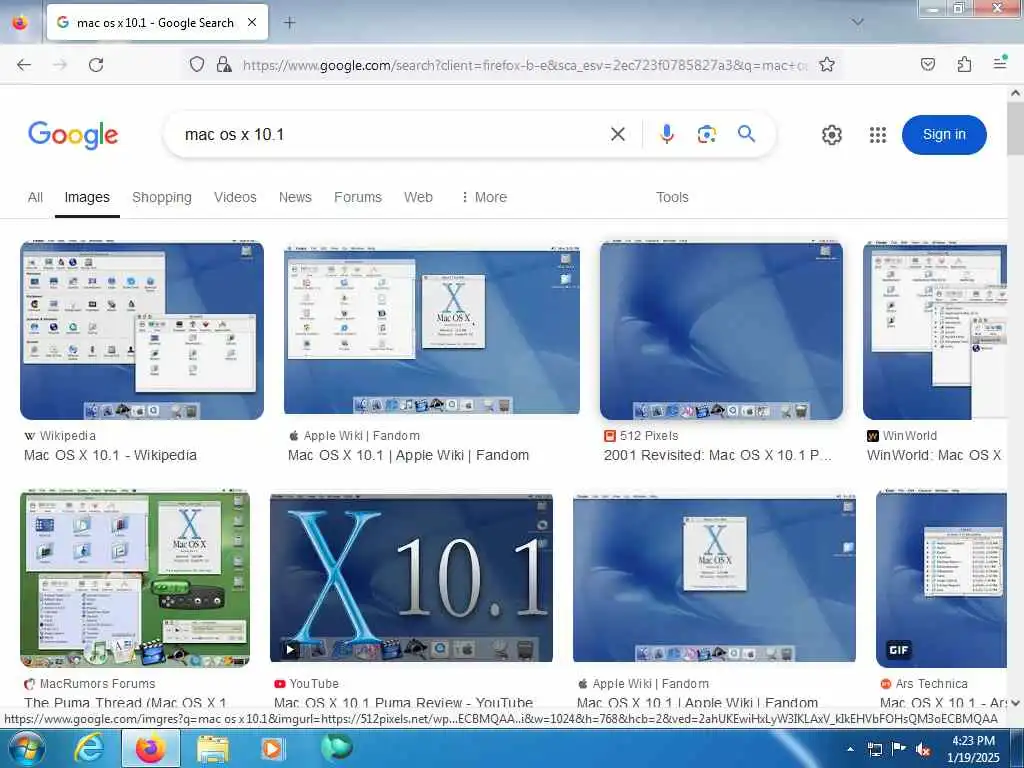The width and height of the screenshot is (1024, 768).
Task: Click 'Mac OS X 10.1 - Wikipedia' link
Action: (110, 455)
